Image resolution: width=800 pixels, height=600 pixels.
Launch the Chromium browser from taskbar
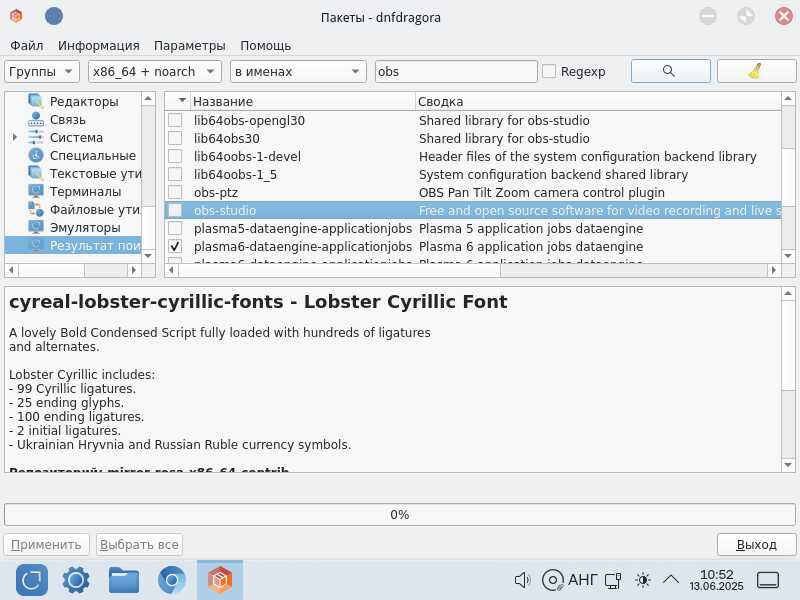tap(172, 580)
